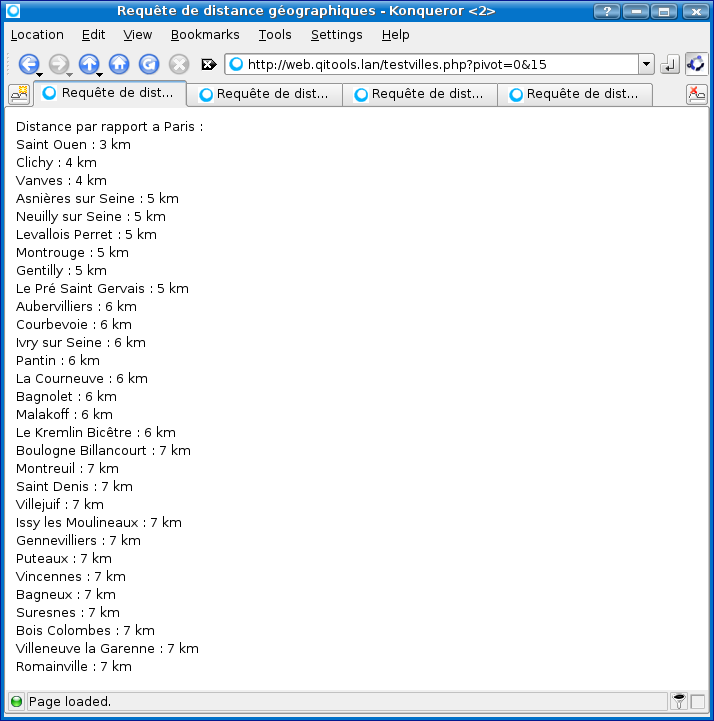Open the Back button history dropdown

(40, 74)
